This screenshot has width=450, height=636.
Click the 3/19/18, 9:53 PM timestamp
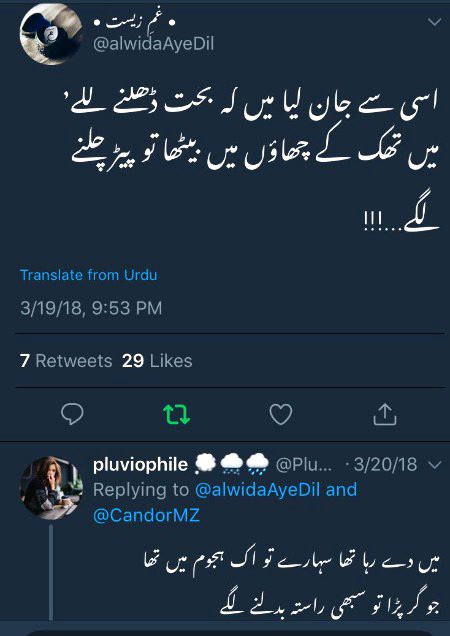[91, 308]
